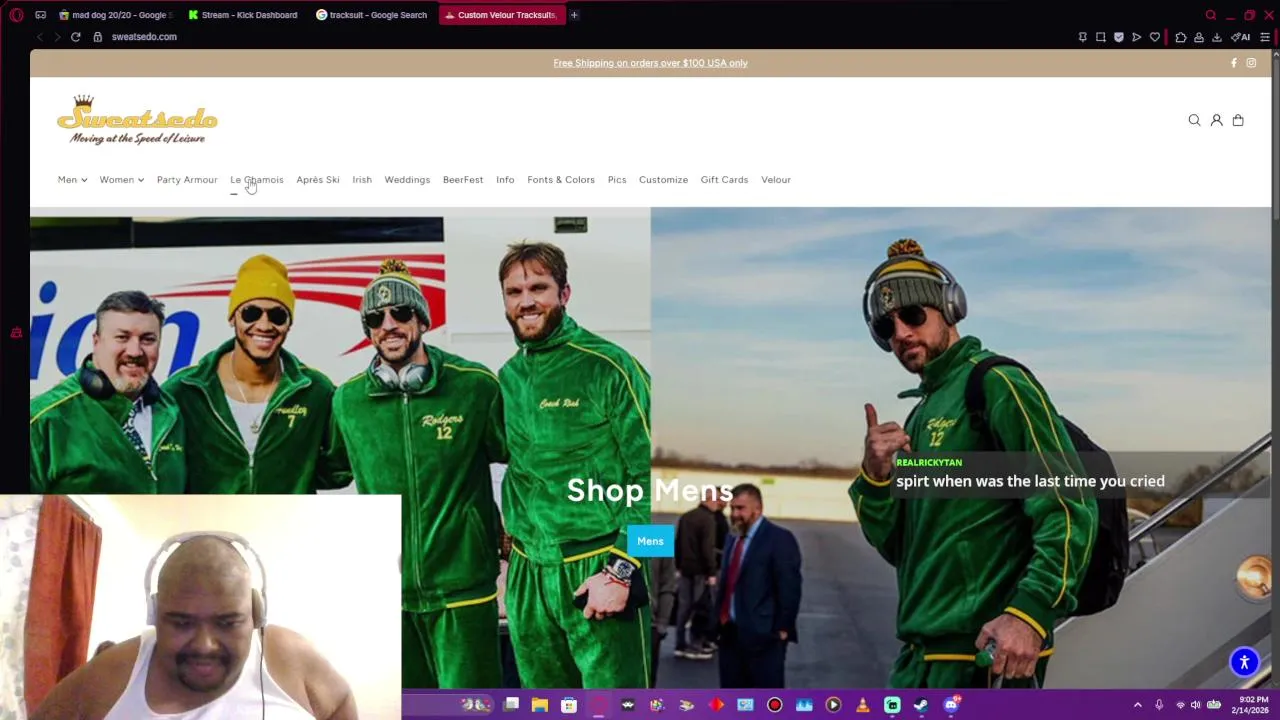Open the Pics page
Image resolution: width=1280 pixels, height=720 pixels.
tap(617, 180)
